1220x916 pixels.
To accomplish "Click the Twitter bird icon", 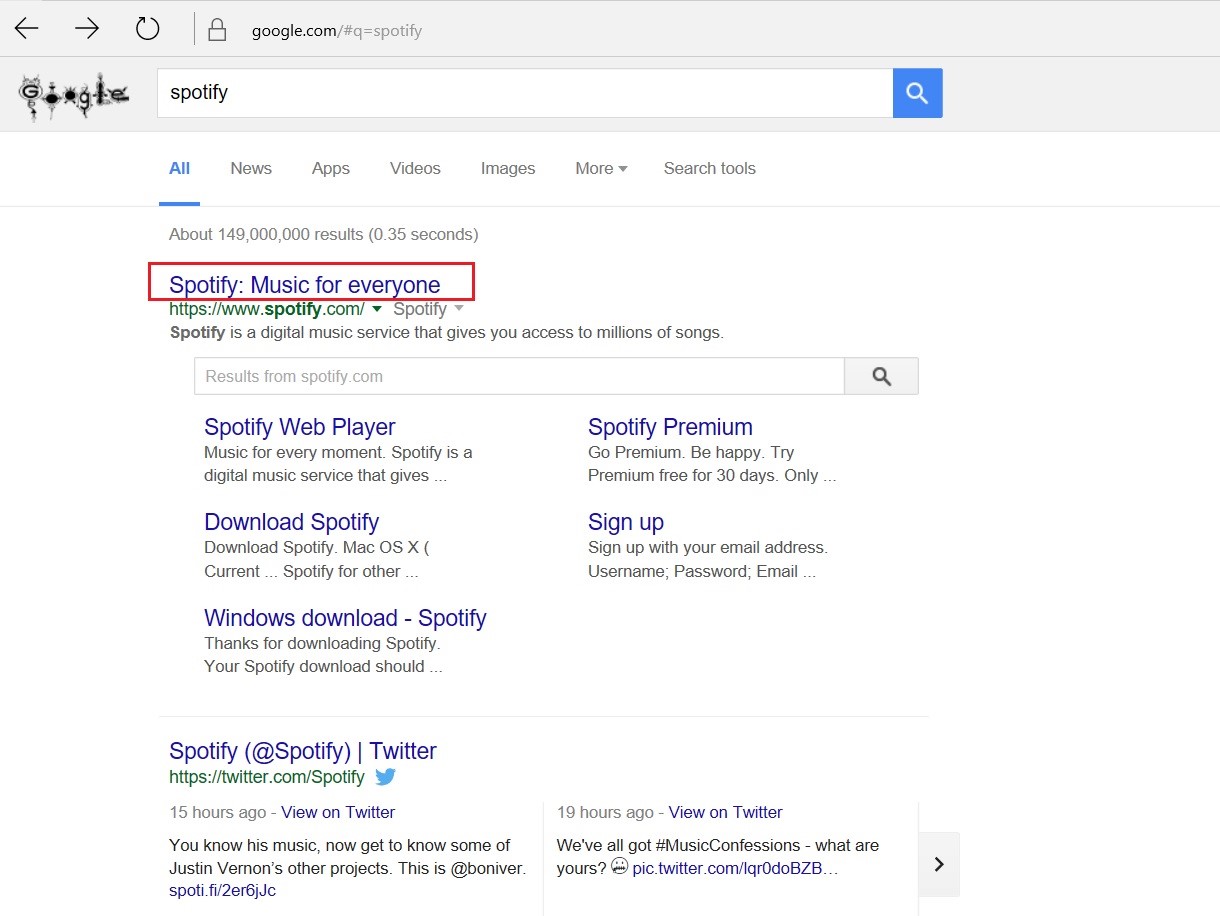I will (x=385, y=777).
